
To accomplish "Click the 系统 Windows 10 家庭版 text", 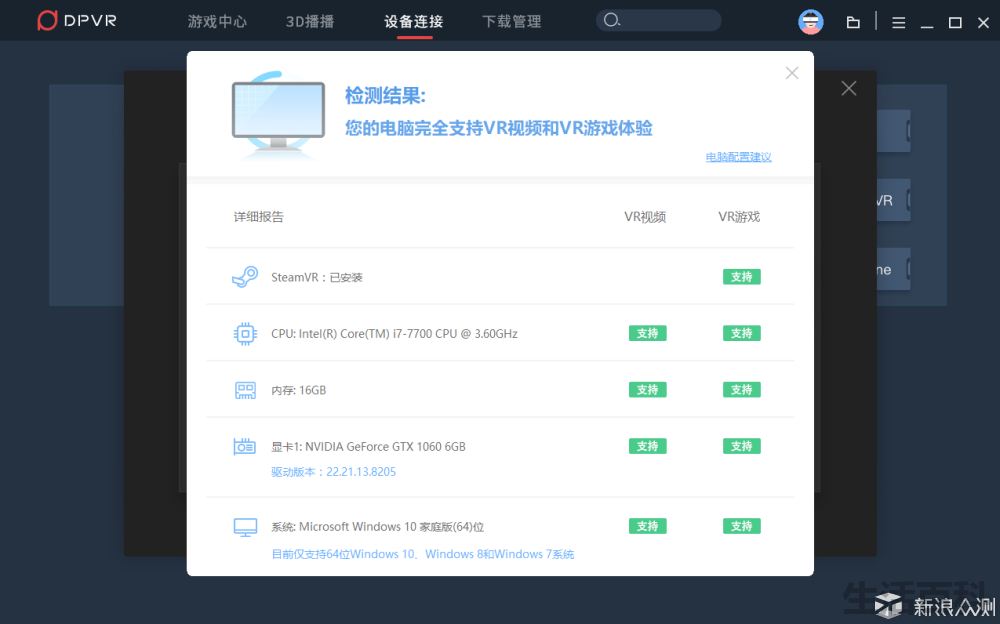I will (x=378, y=527).
